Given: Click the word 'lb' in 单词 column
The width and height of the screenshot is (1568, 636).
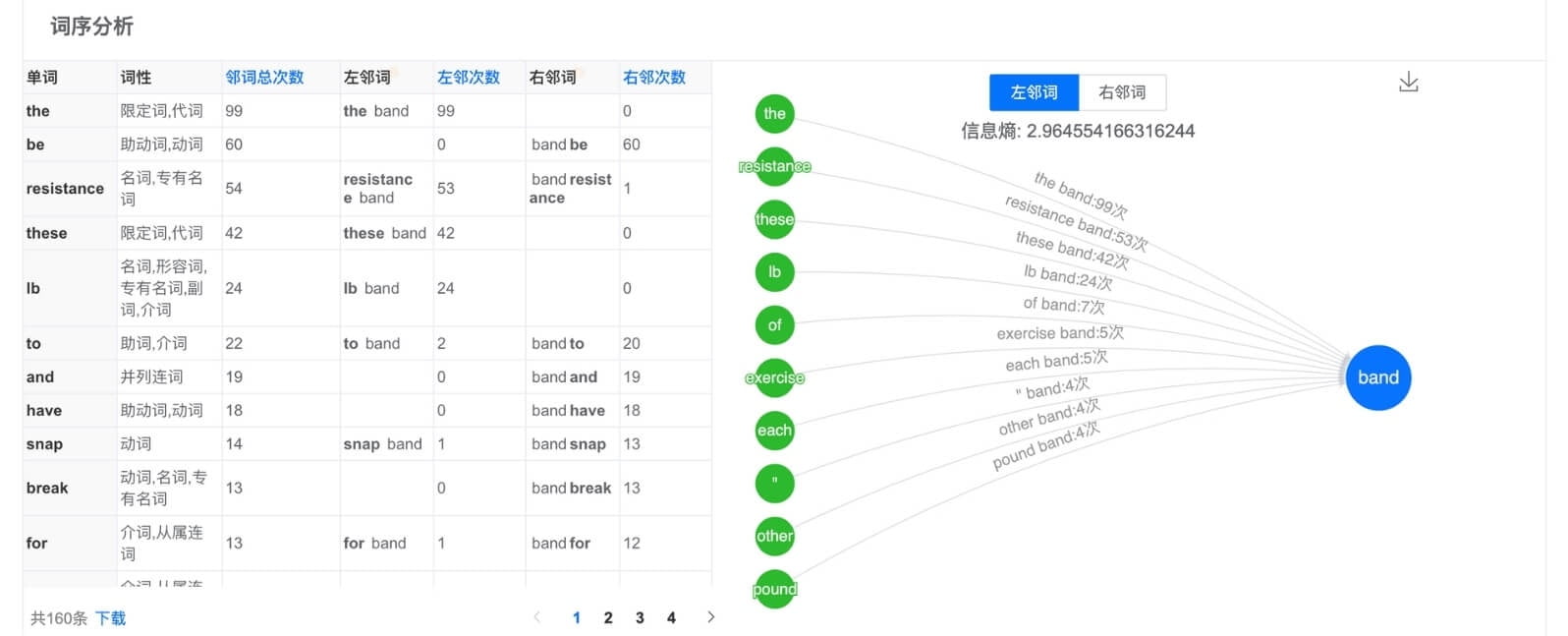Looking at the screenshot, I should click(32, 288).
